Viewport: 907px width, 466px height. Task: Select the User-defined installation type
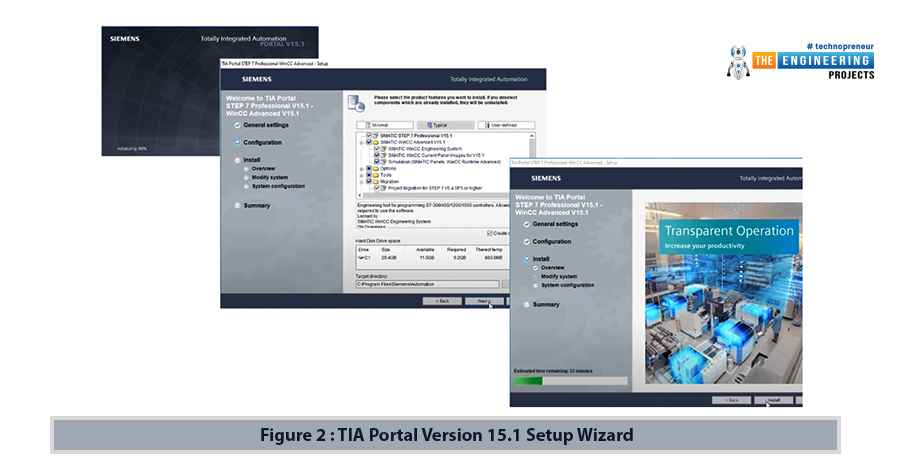point(506,125)
